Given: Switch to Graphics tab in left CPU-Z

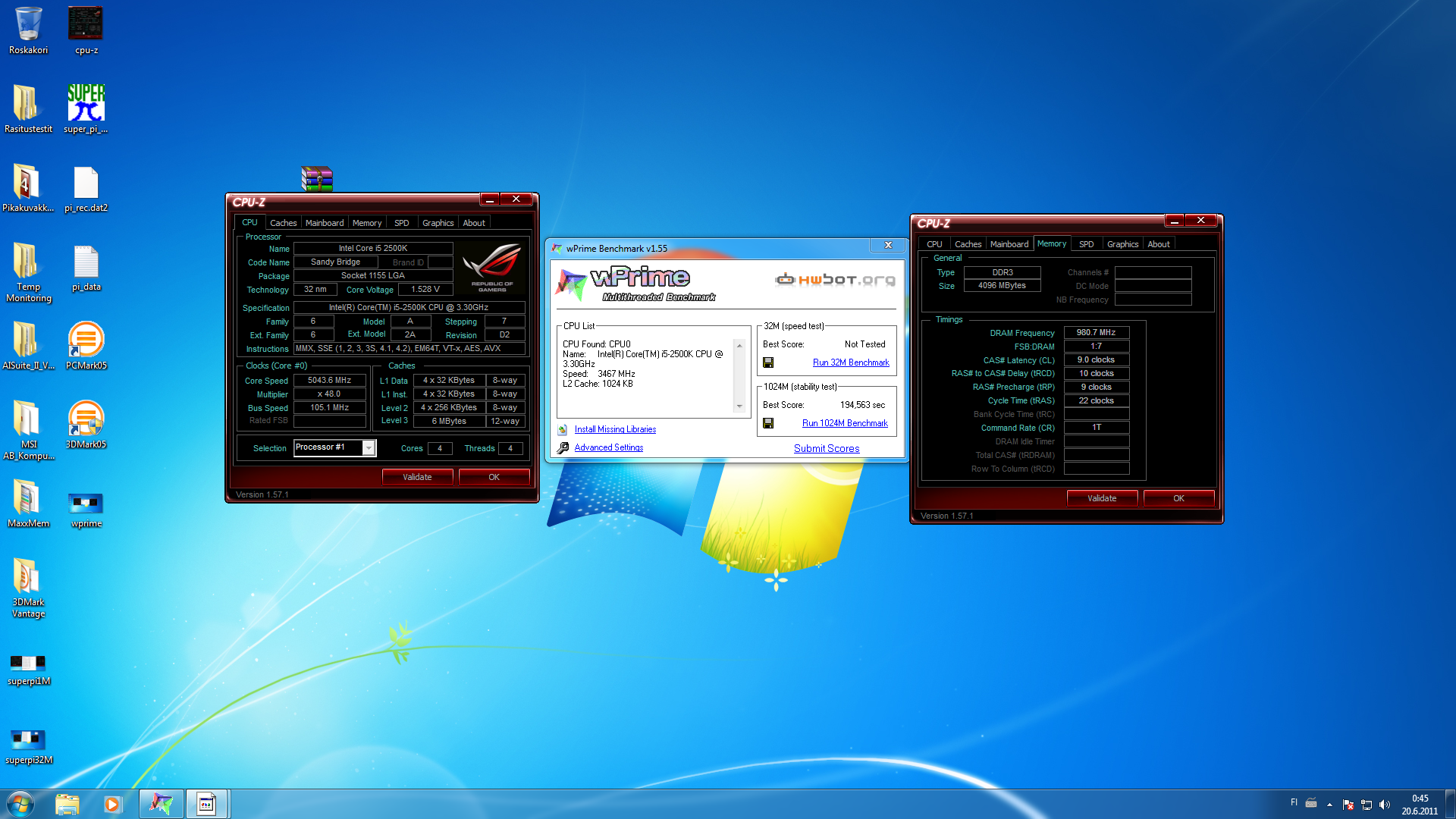Looking at the screenshot, I should point(438,223).
